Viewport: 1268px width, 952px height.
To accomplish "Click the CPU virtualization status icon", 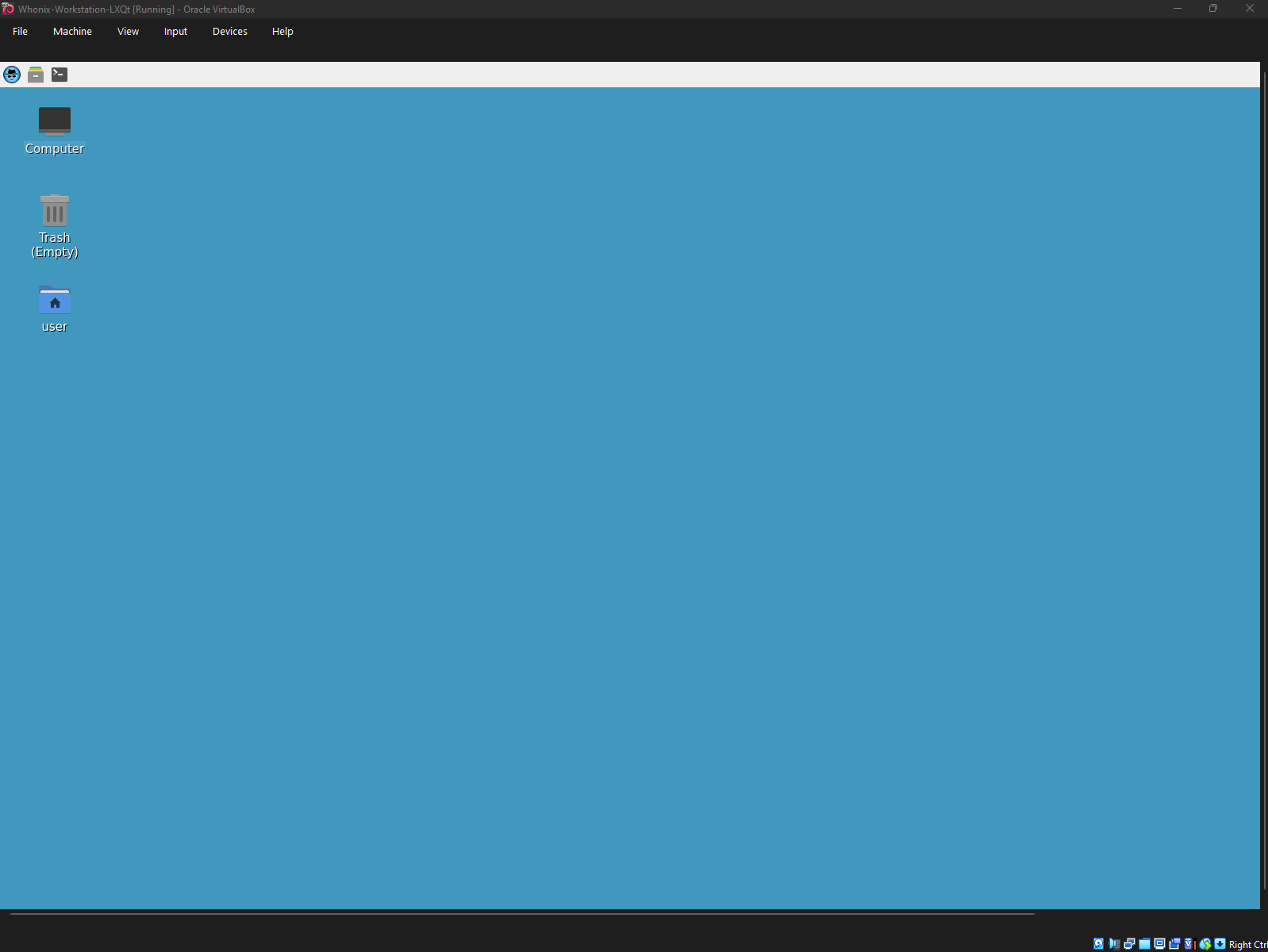I will [x=1189, y=943].
